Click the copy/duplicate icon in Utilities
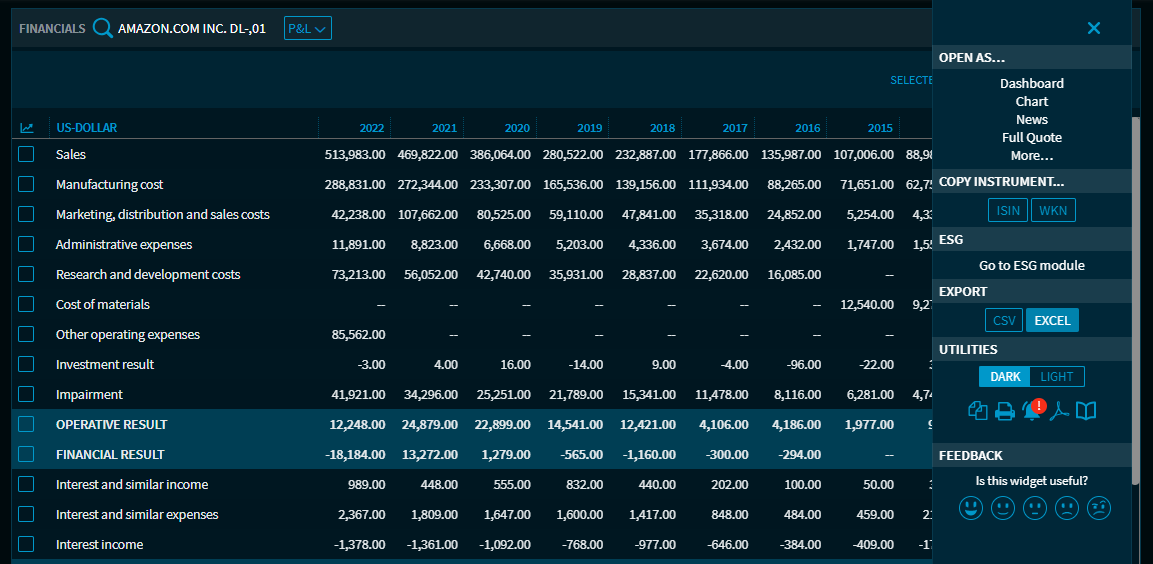This screenshot has width=1153, height=564. pos(977,410)
